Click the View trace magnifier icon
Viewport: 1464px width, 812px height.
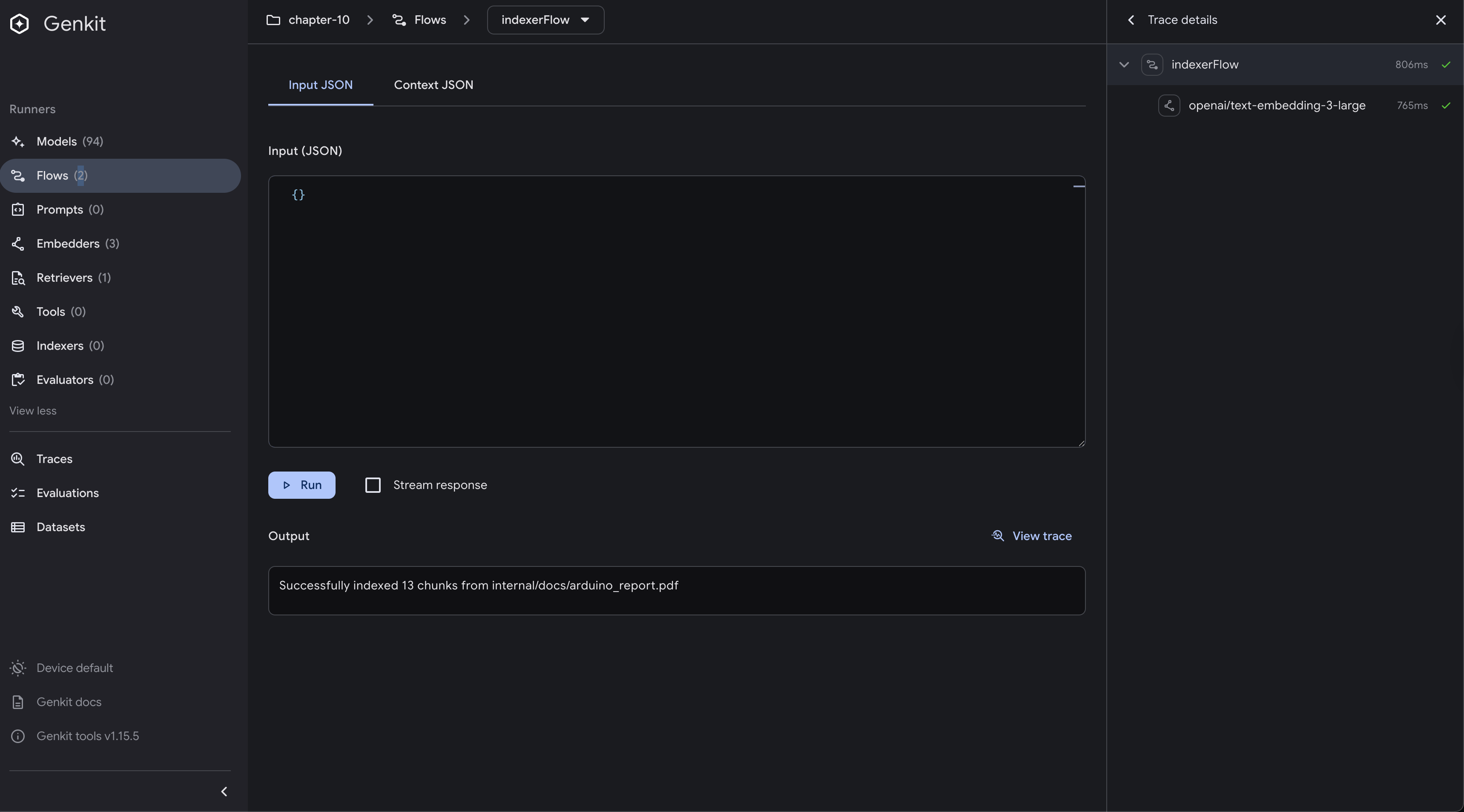click(x=997, y=536)
